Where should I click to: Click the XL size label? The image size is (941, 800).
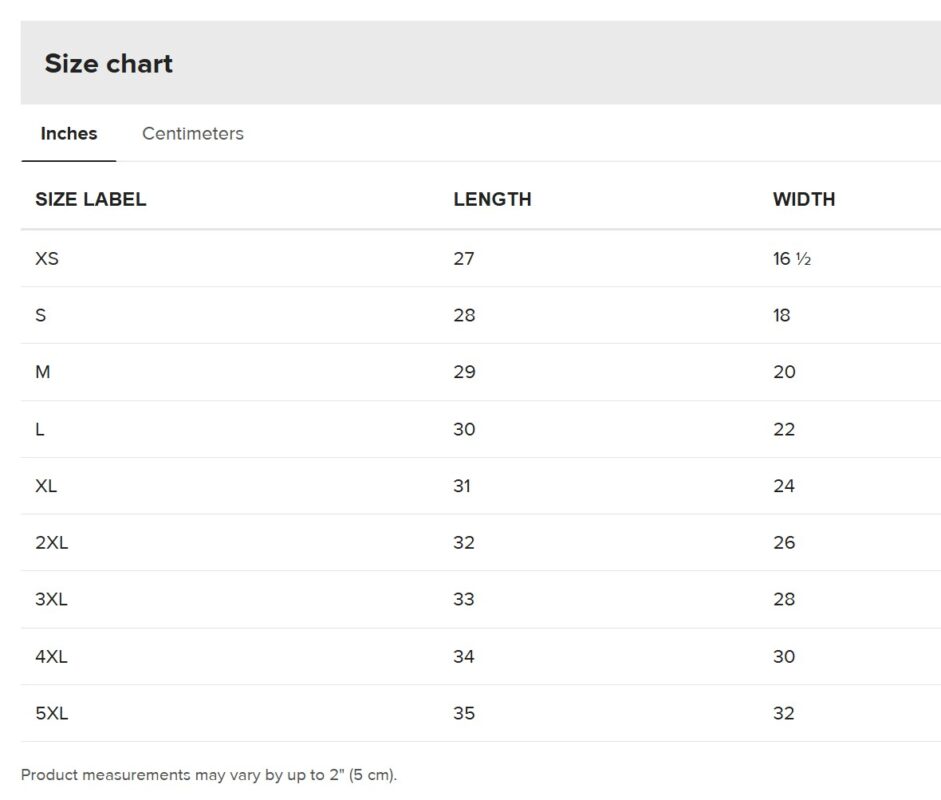[x=46, y=486]
